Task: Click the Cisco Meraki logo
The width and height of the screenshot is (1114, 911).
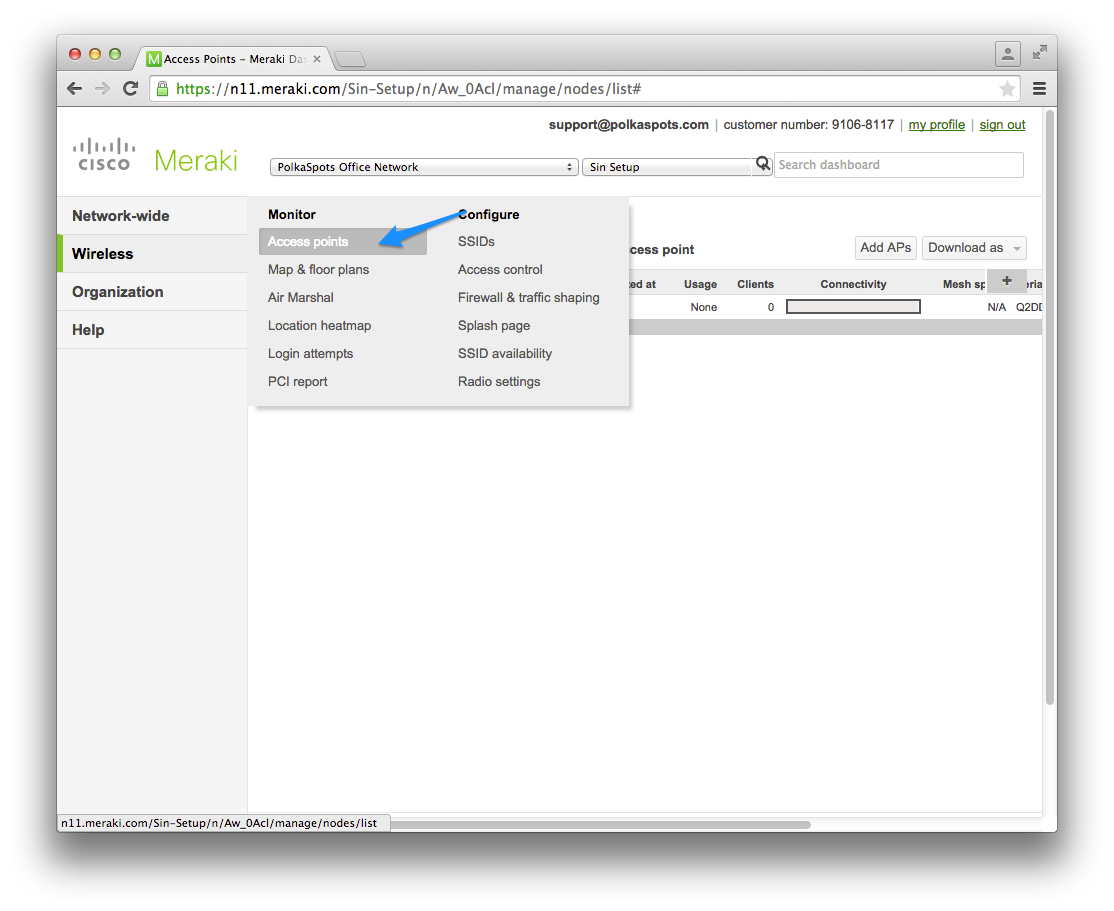Action: [x=155, y=156]
